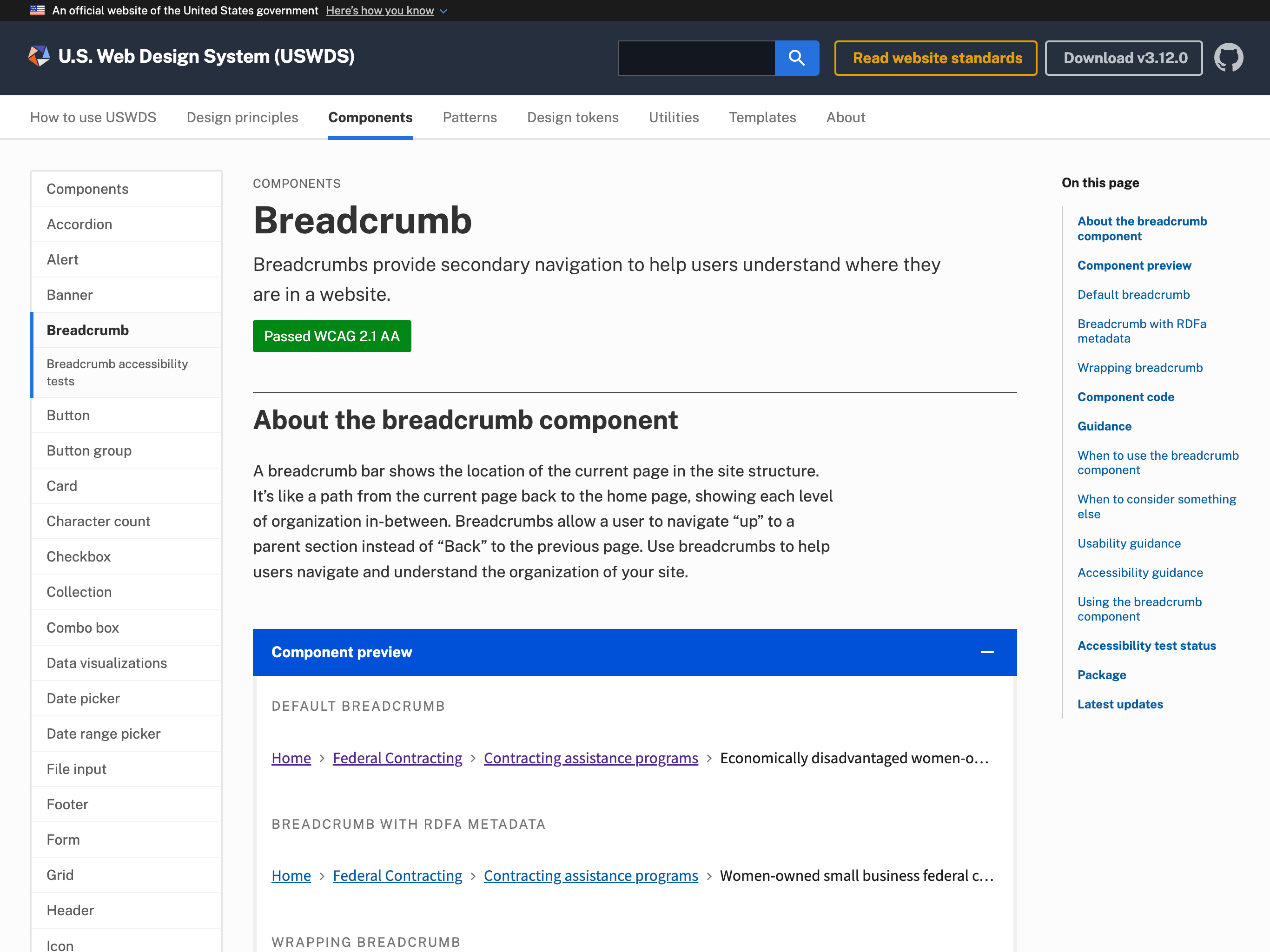Image resolution: width=1270 pixels, height=952 pixels.
Task: Jump to When to consider something else
Action: click(1156, 506)
